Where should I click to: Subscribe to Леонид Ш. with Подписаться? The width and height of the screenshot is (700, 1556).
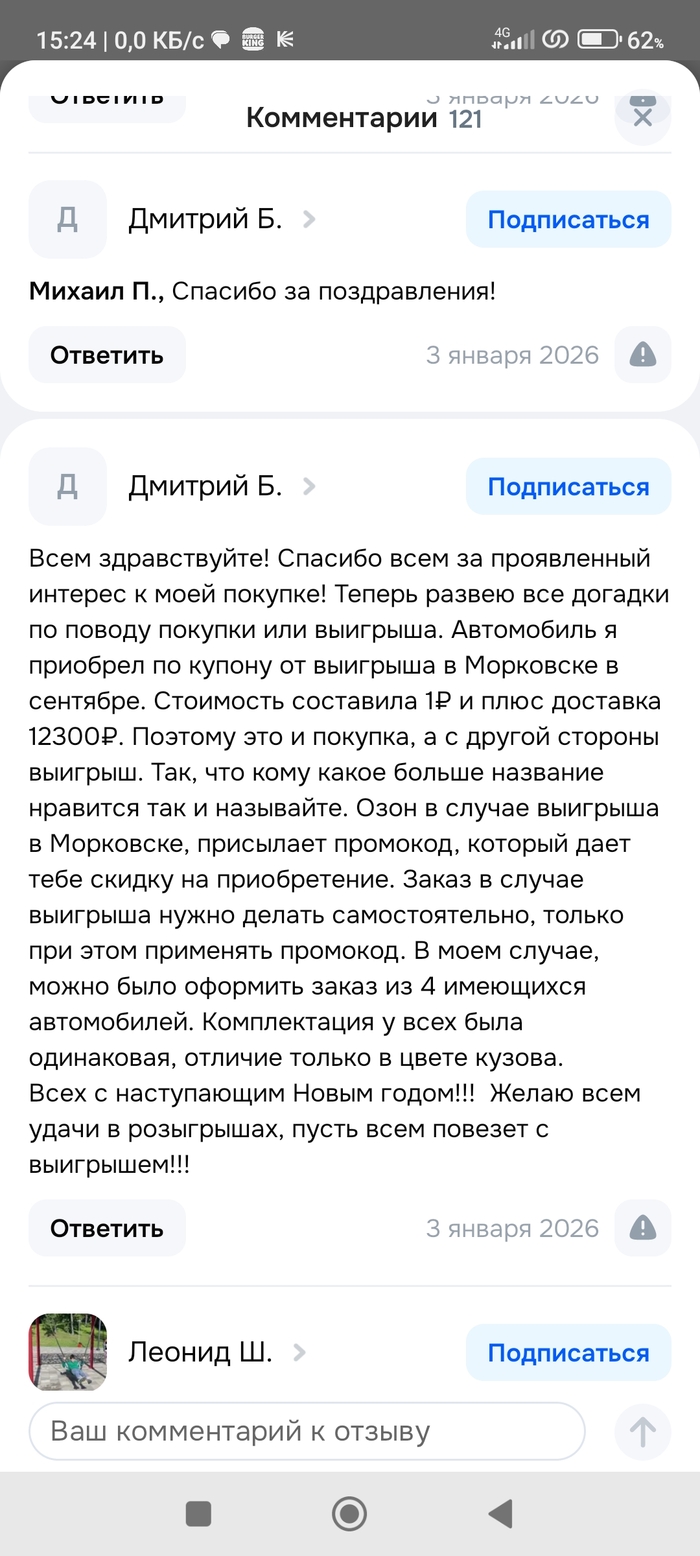568,1353
